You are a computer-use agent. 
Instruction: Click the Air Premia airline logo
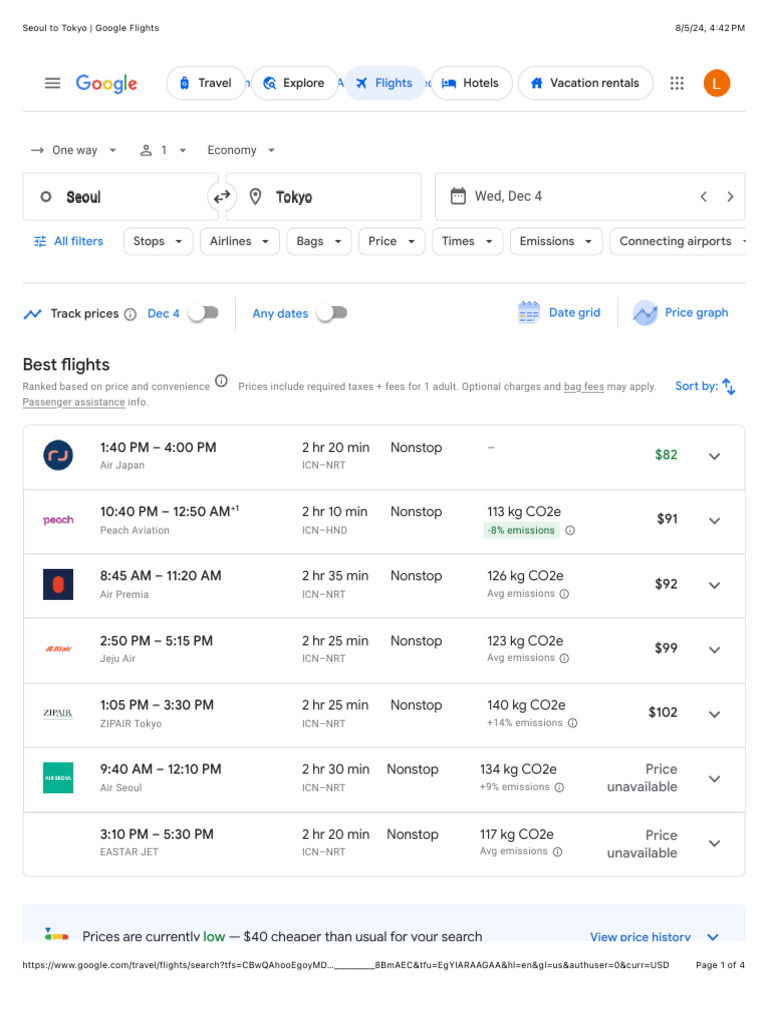pos(58,584)
